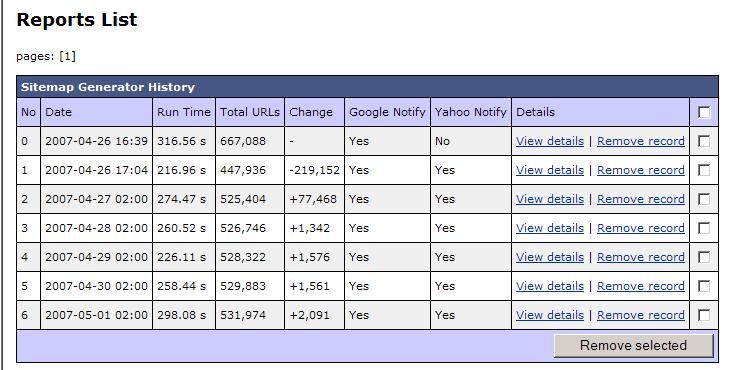This screenshot has width=729, height=370.
Task: Tick the checkbox for 2007-05-01 record
Action: tap(704, 315)
